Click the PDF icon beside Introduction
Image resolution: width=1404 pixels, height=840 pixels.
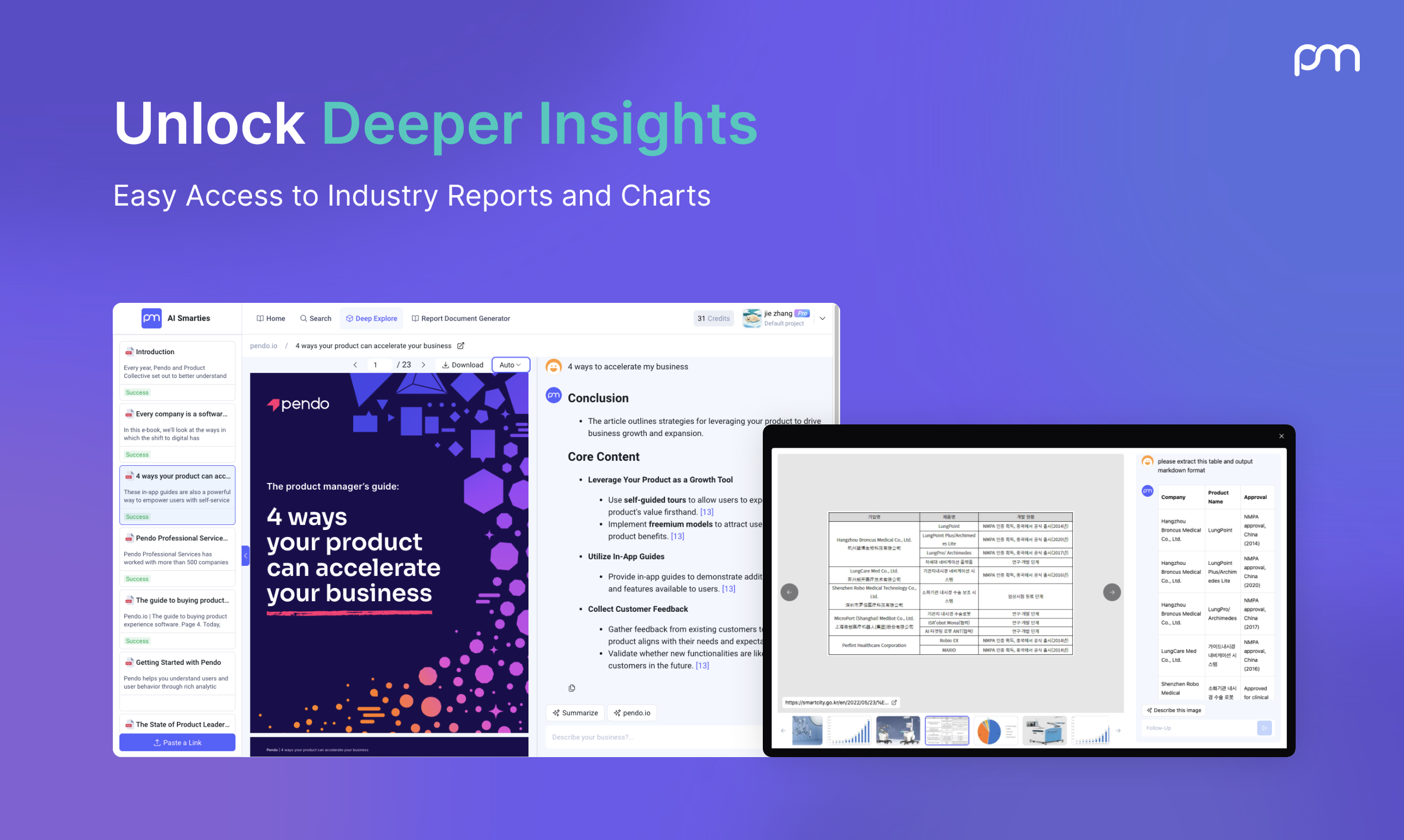[x=129, y=351]
